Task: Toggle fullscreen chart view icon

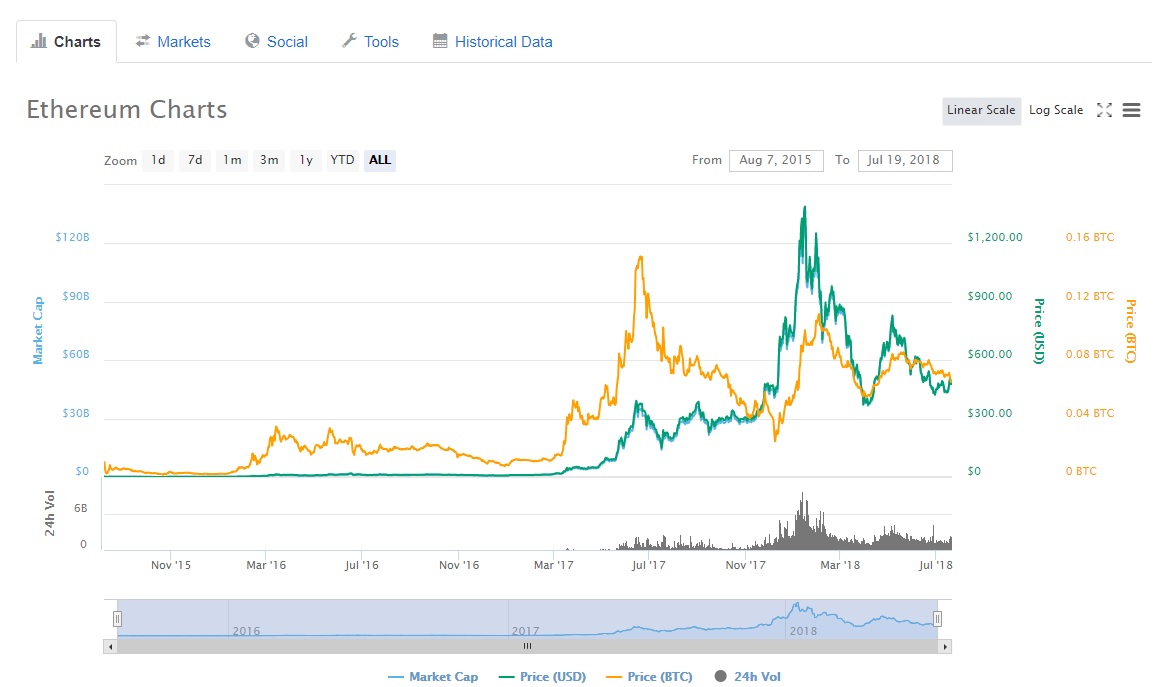Action: 1104,110
